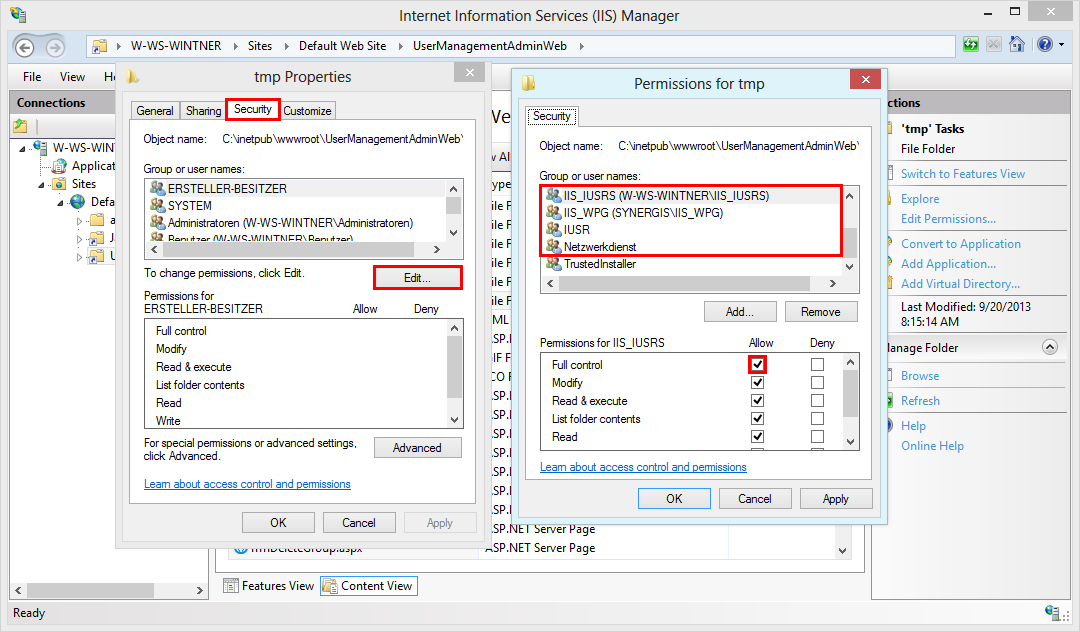Click the green Refresh icon under Manage Folder
Viewport: 1080px width, 632px height.
892,400
